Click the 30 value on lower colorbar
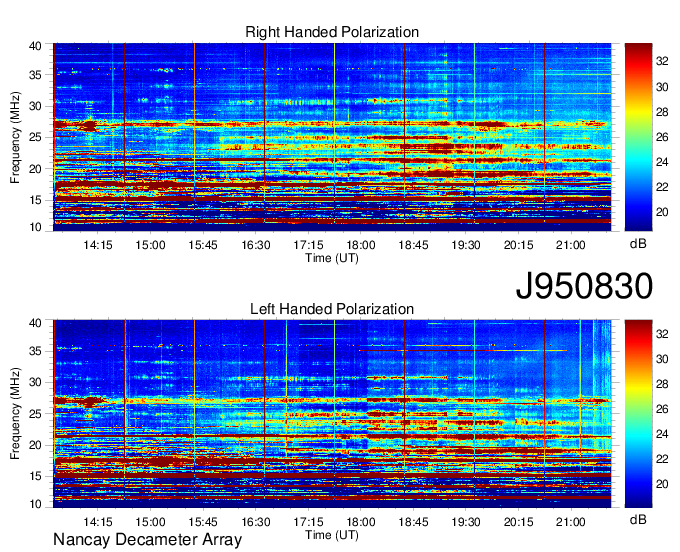The height and width of the screenshot is (552, 680). click(662, 359)
